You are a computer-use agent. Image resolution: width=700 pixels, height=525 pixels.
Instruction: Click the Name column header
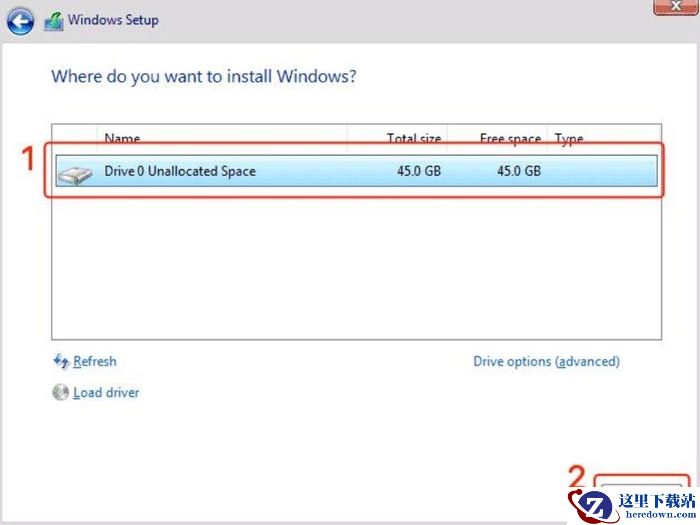[222, 138]
